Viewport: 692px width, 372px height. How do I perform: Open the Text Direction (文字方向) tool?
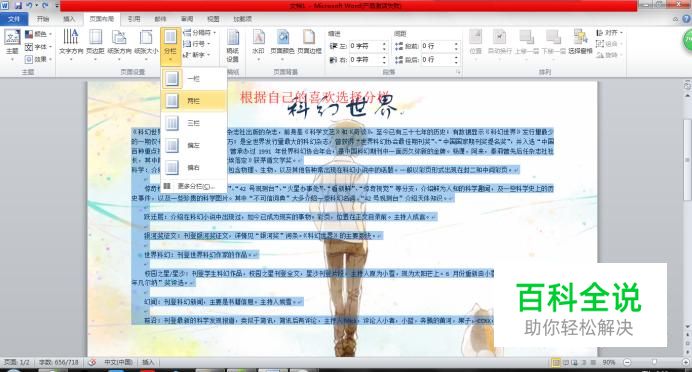point(71,43)
